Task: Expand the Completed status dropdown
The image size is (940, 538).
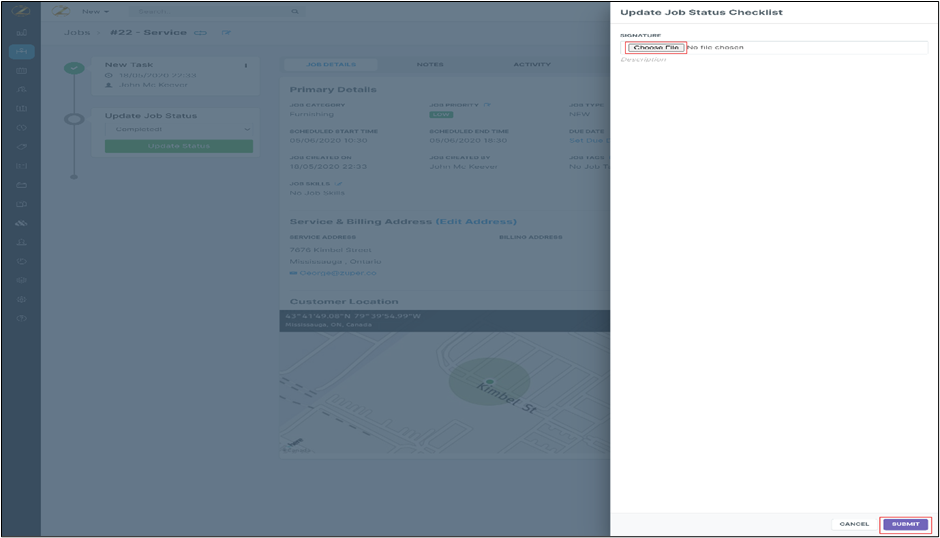Action: tap(179, 130)
